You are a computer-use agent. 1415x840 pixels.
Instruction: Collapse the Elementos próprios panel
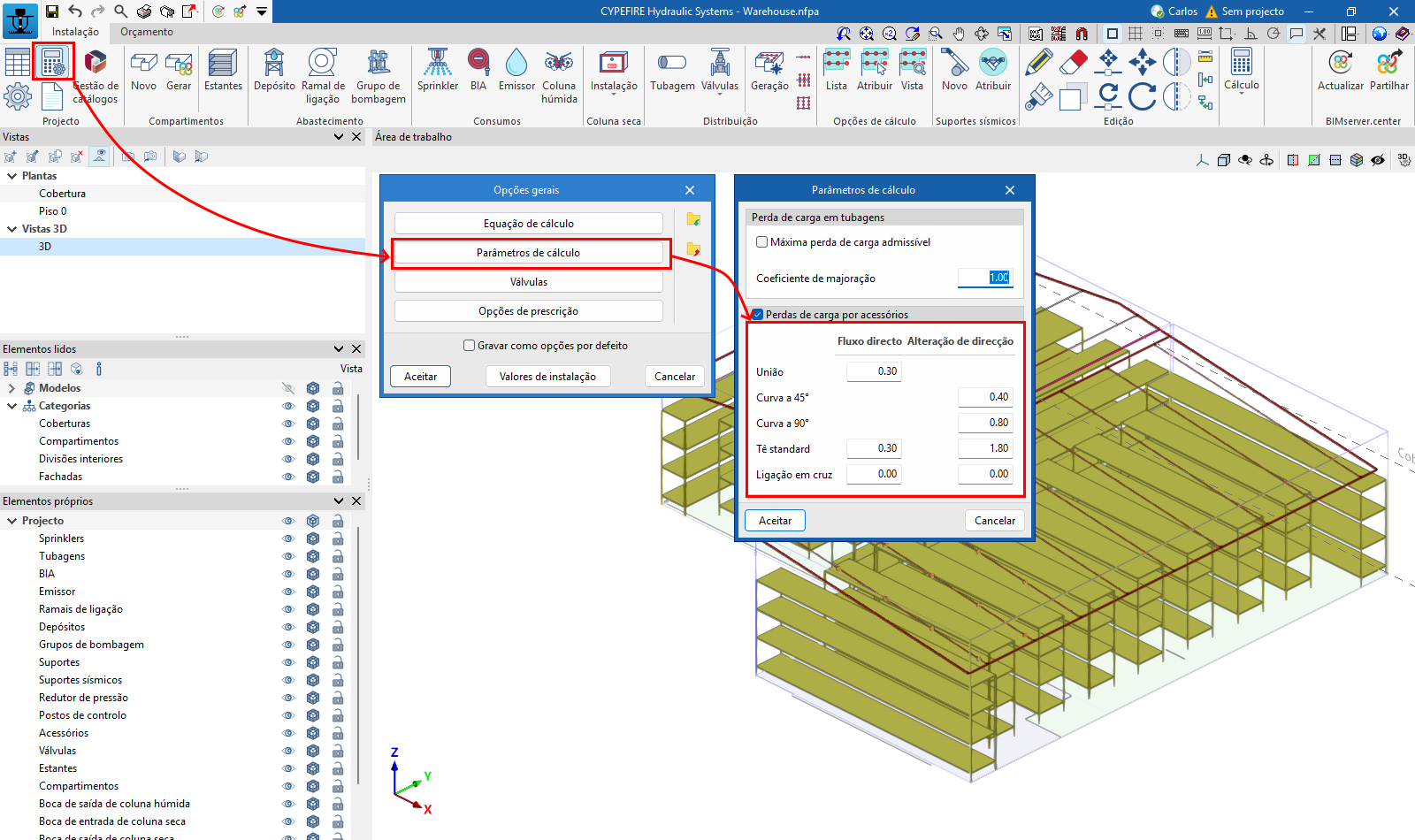coord(339,501)
